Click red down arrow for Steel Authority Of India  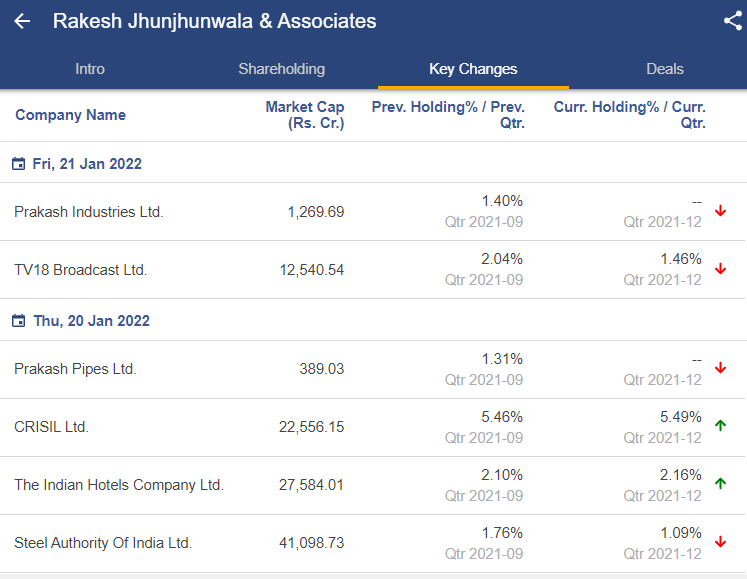click(x=720, y=542)
